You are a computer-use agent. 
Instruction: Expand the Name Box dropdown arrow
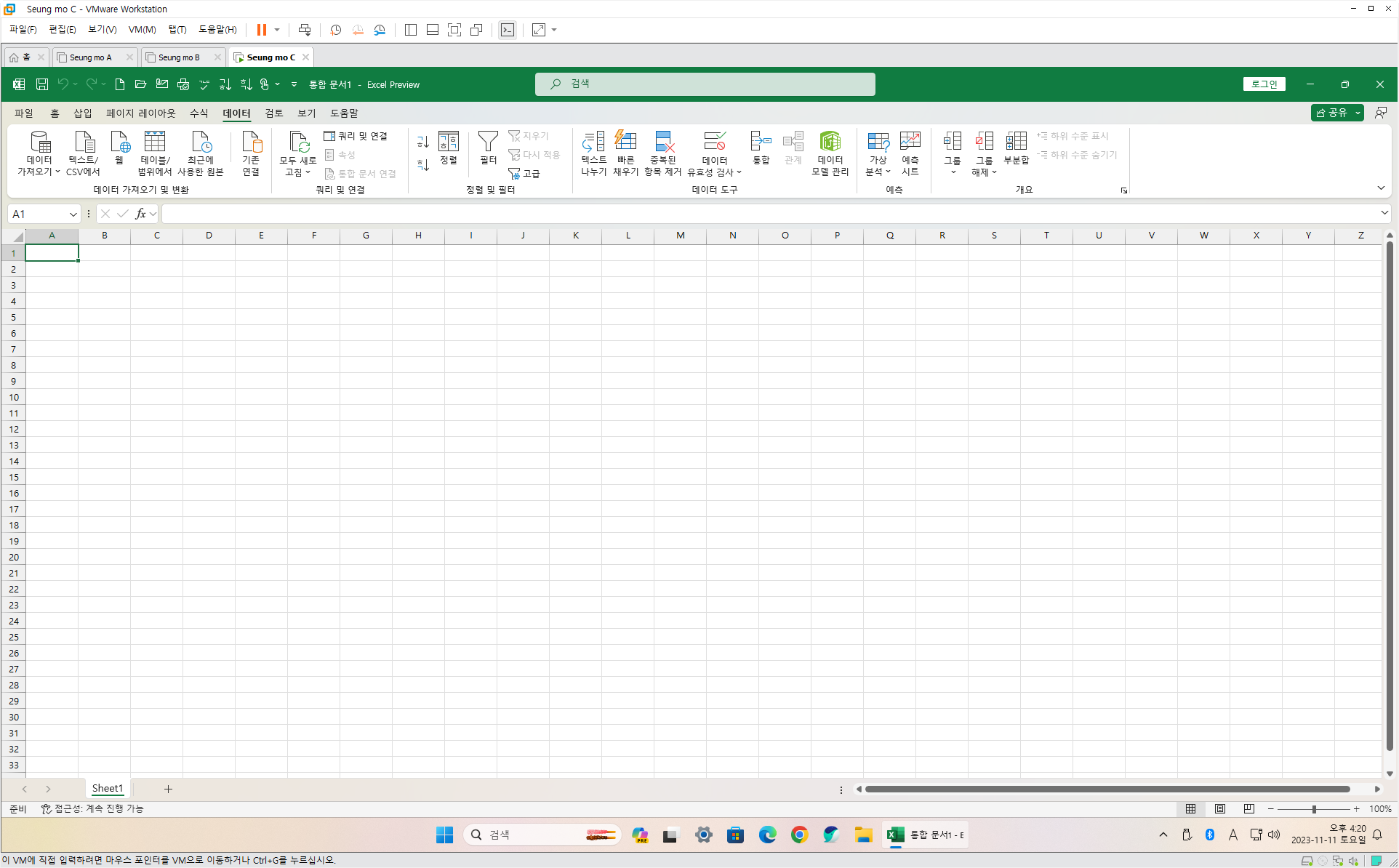tap(73, 214)
